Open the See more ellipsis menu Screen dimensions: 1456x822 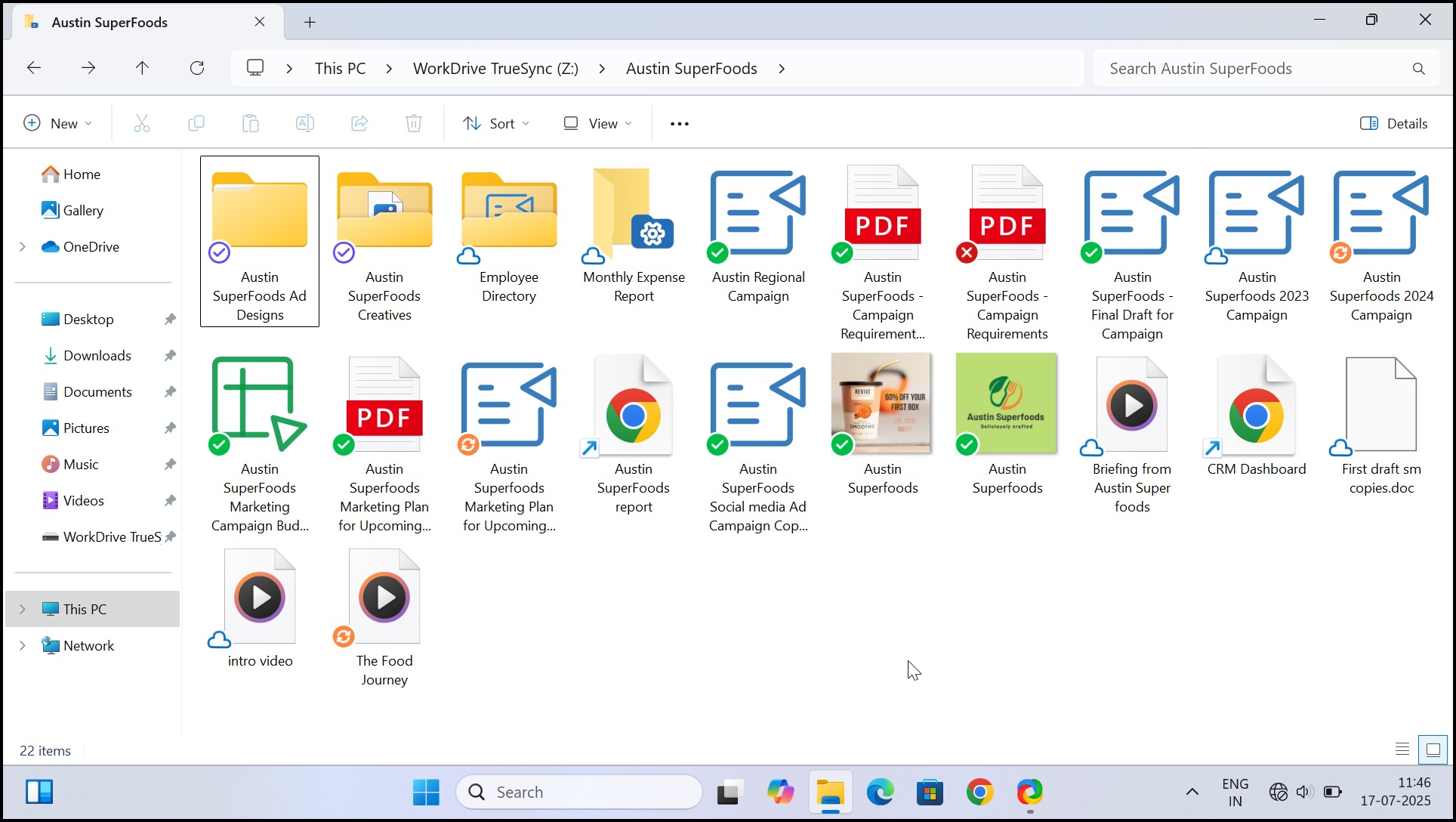pyautogui.click(x=679, y=123)
